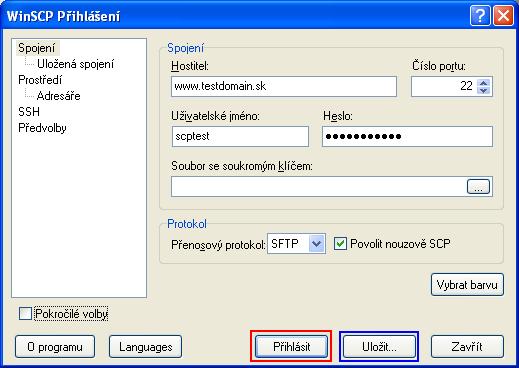Select Uložená spojení in the tree
519x368 pixels.
pyautogui.click(x=75, y=64)
